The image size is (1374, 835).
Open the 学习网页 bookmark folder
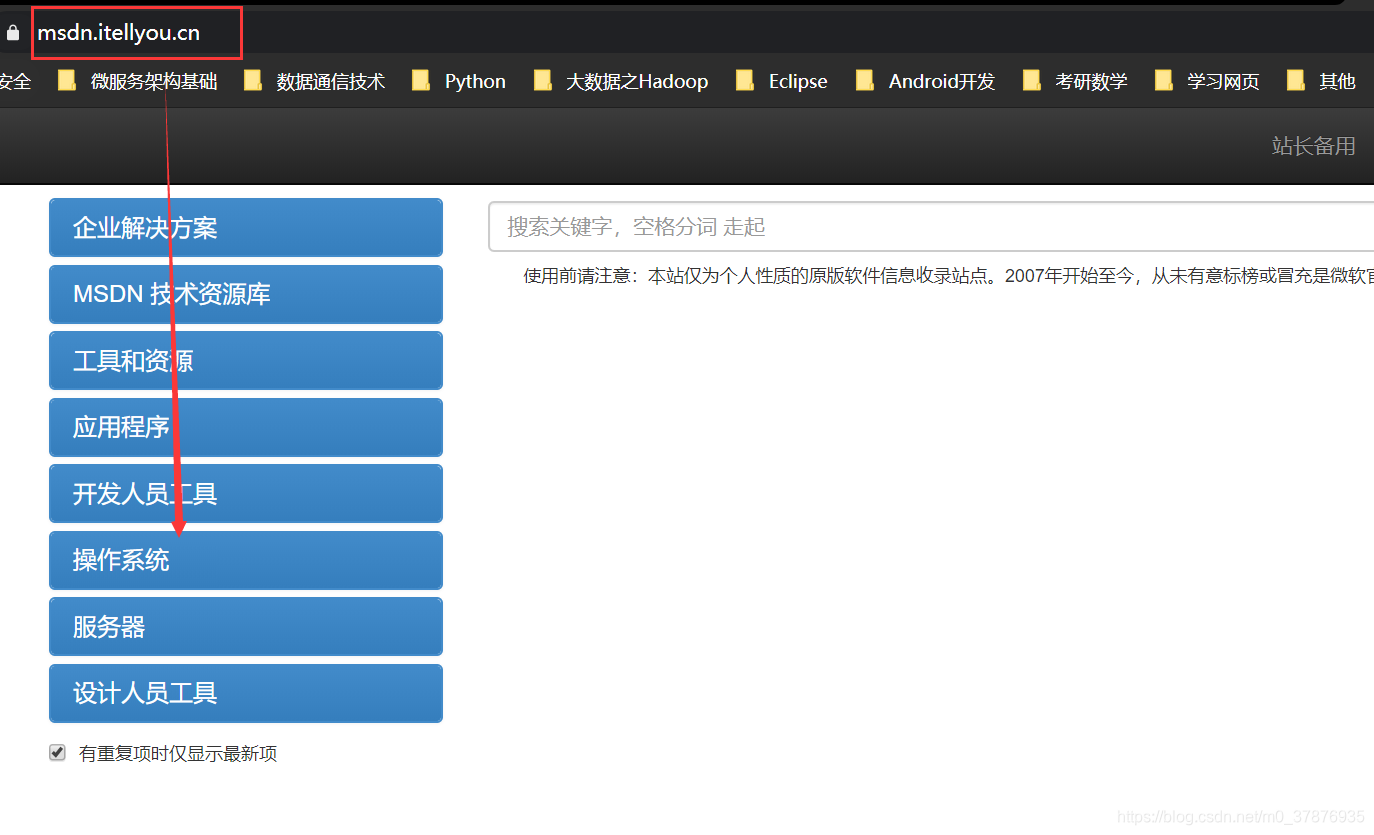(x=1207, y=81)
